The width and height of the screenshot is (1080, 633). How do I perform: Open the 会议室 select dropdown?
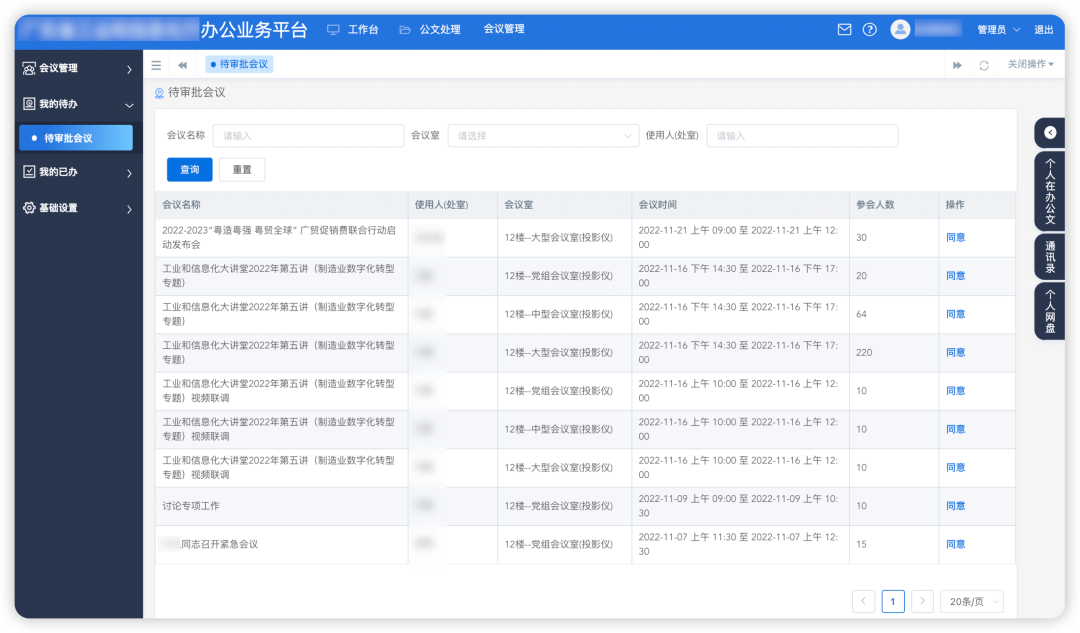543,135
